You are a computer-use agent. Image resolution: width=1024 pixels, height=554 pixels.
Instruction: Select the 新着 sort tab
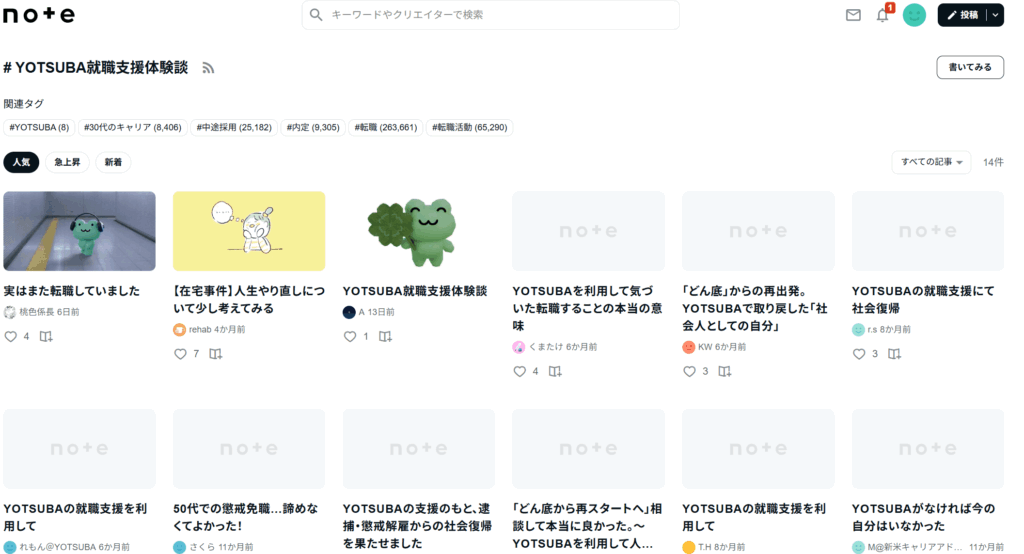(x=113, y=162)
